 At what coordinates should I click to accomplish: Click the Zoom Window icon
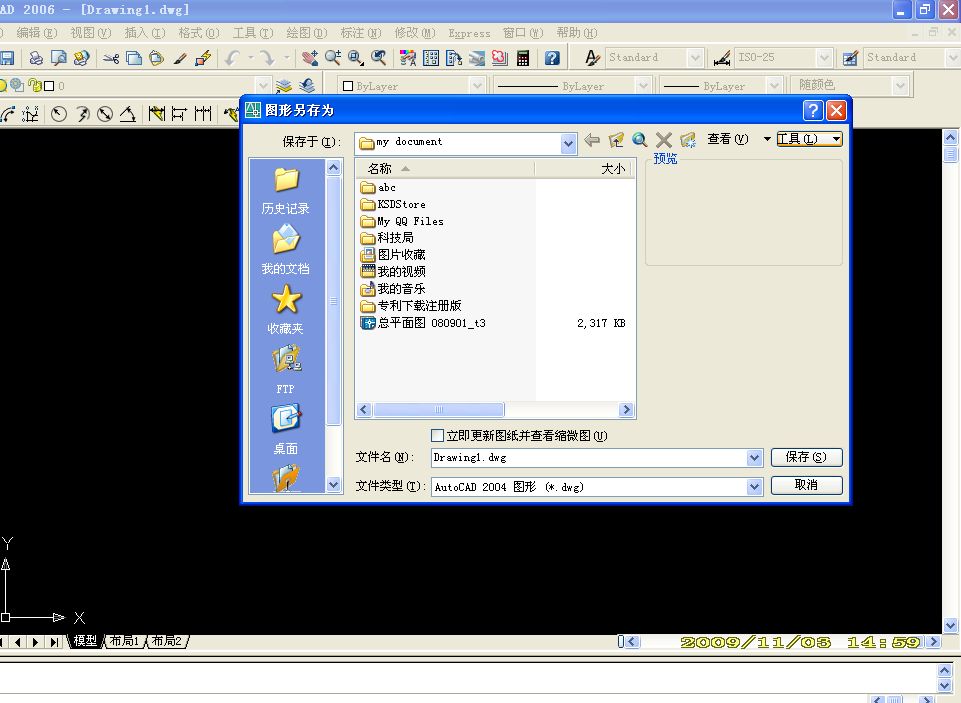click(355, 58)
